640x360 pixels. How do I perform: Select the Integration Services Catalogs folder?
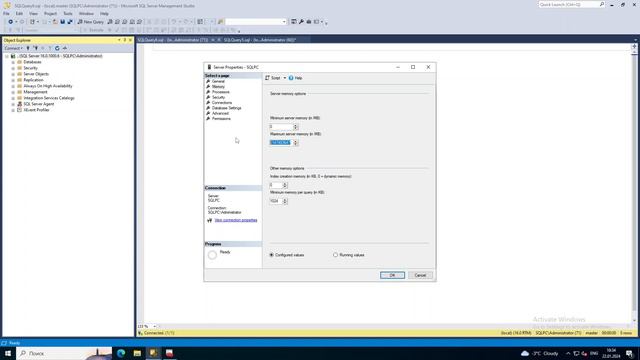pos(49,98)
